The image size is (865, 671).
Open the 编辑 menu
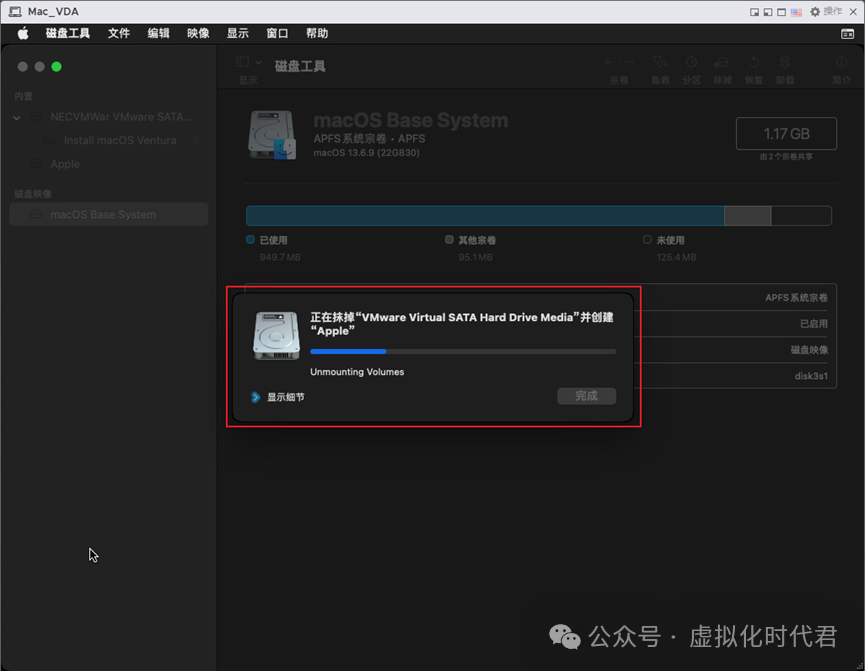click(158, 34)
